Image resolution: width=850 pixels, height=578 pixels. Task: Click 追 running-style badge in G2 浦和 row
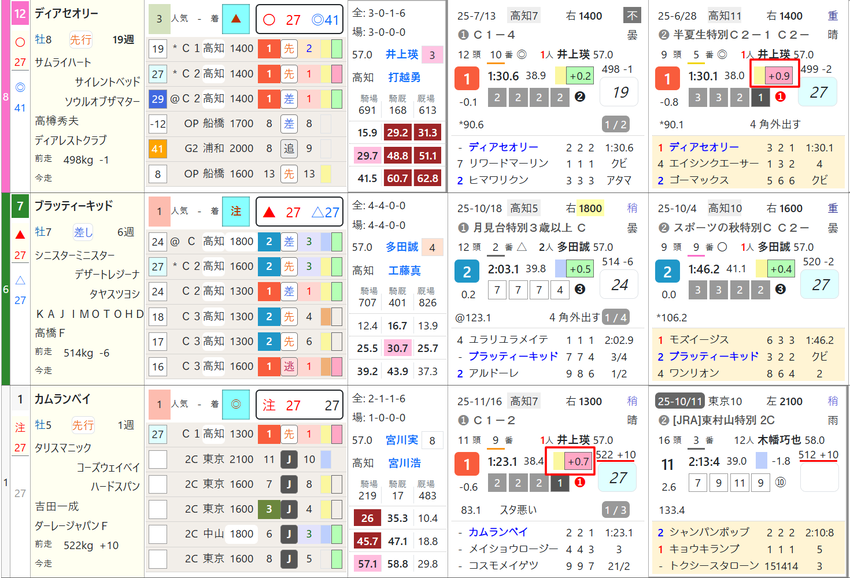(289, 149)
